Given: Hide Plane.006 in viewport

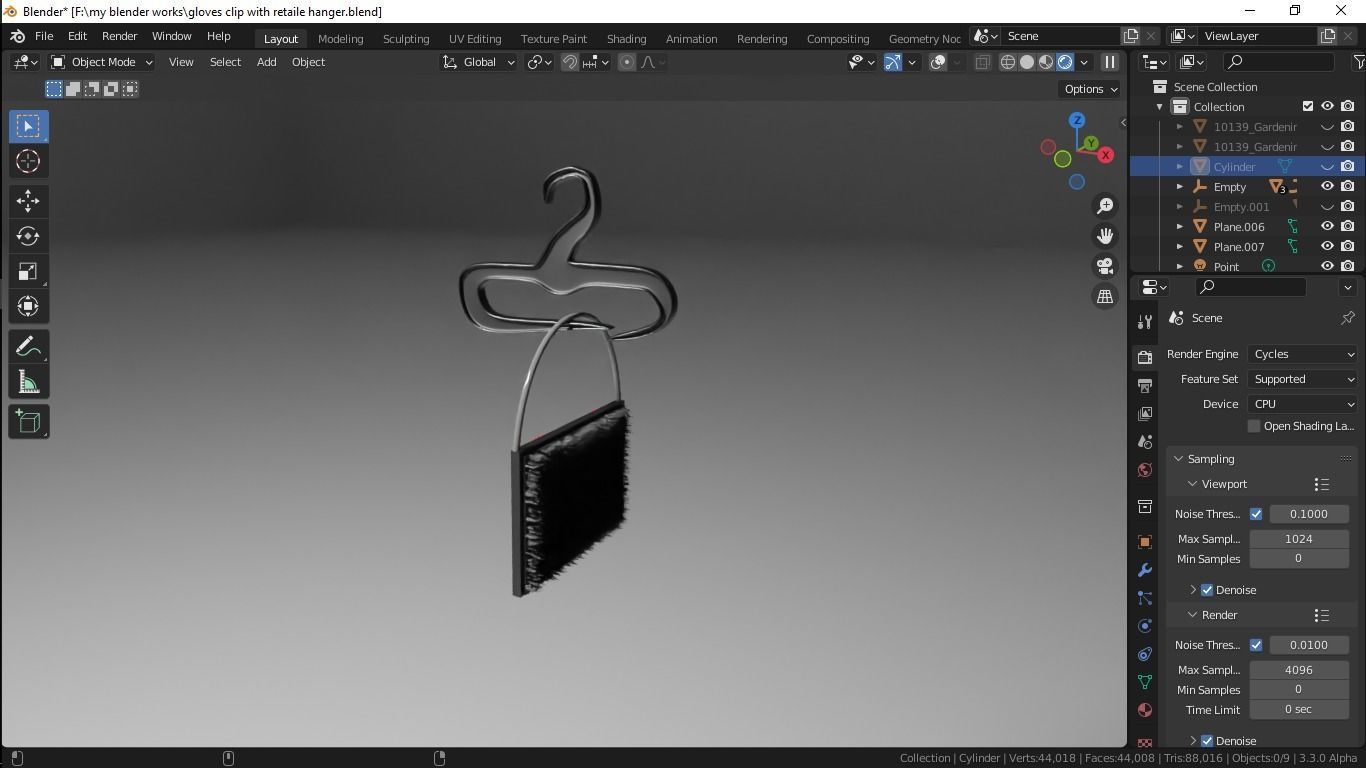Looking at the screenshot, I should click(1327, 226).
